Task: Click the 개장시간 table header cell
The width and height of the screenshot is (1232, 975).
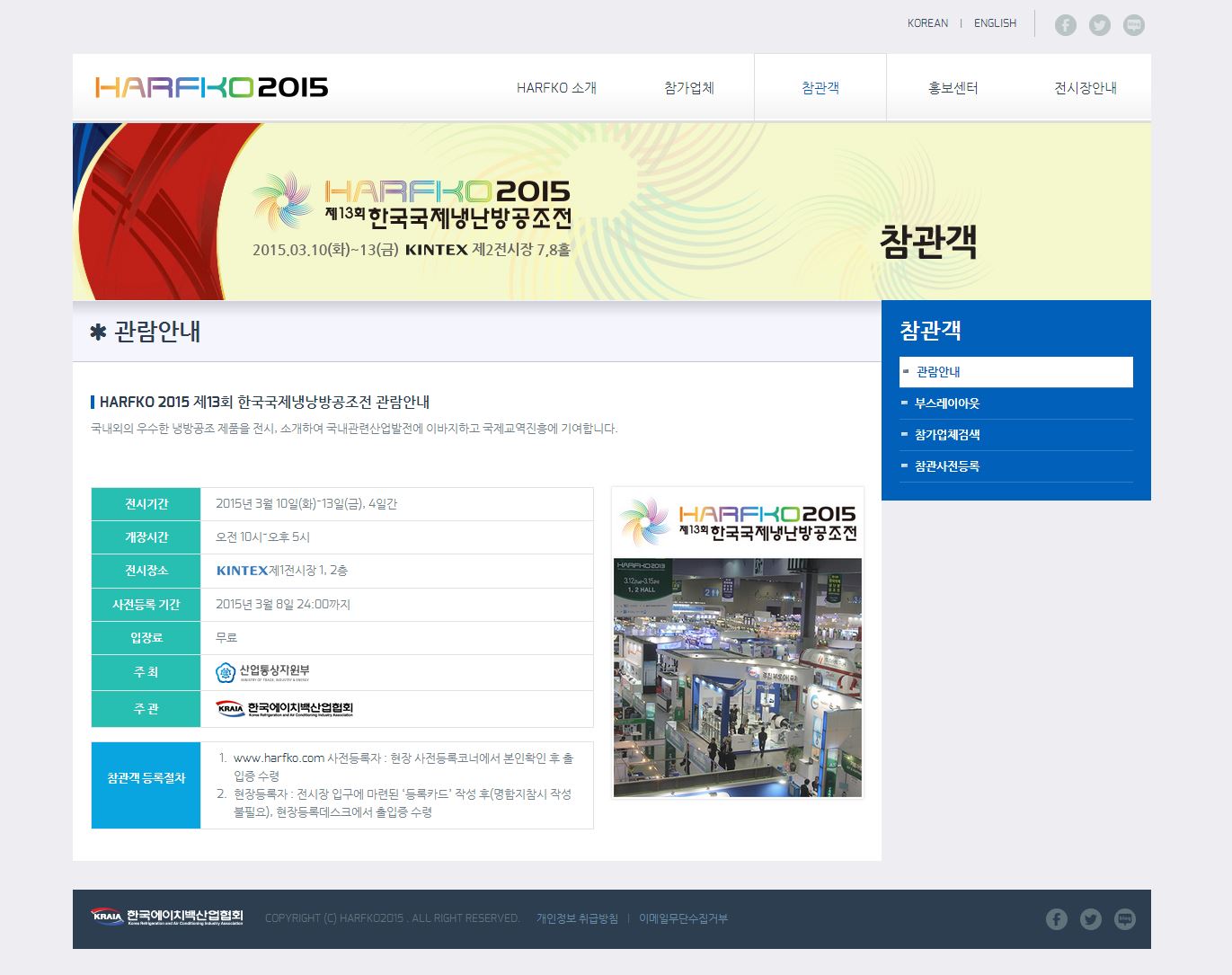Action: click(x=146, y=537)
